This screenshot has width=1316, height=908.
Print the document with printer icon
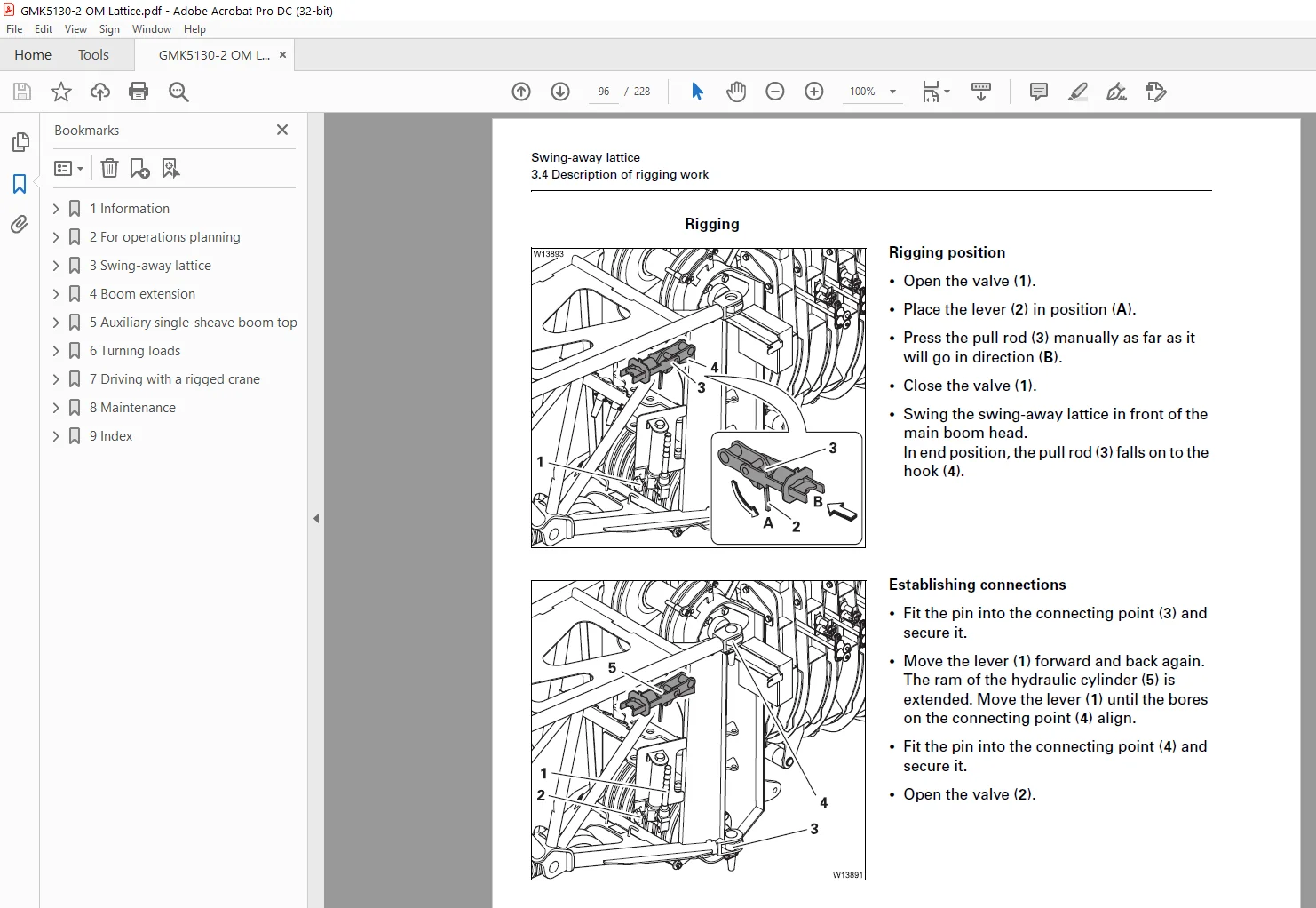(x=139, y=92)
